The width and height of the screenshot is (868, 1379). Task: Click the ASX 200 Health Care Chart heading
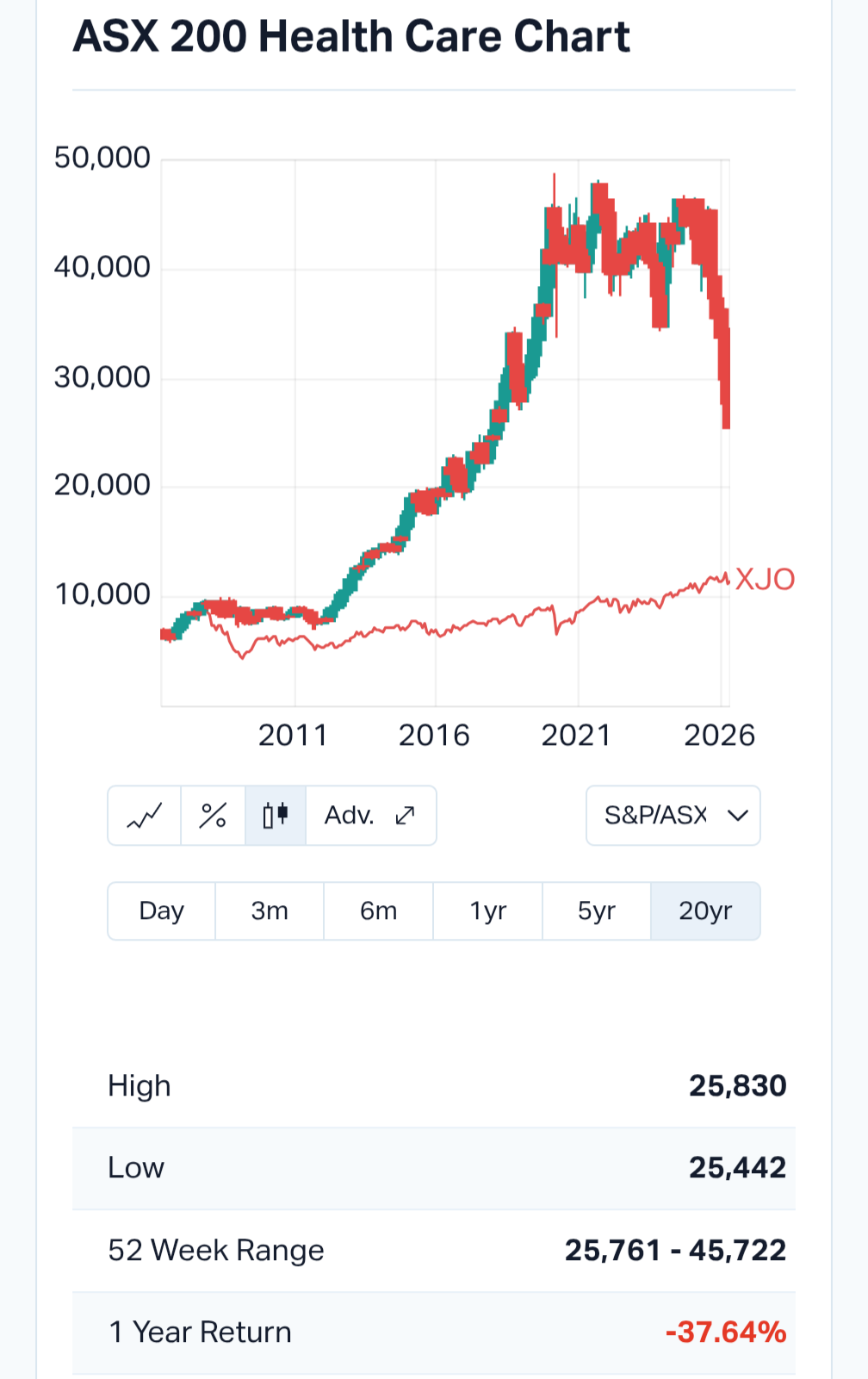pos(351,37)
